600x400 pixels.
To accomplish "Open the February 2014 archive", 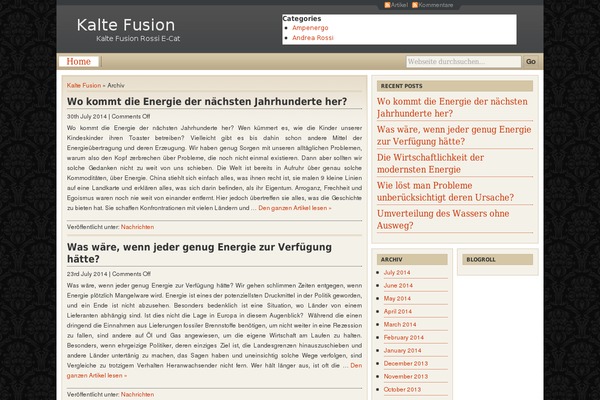I will (x=404, y=338).
